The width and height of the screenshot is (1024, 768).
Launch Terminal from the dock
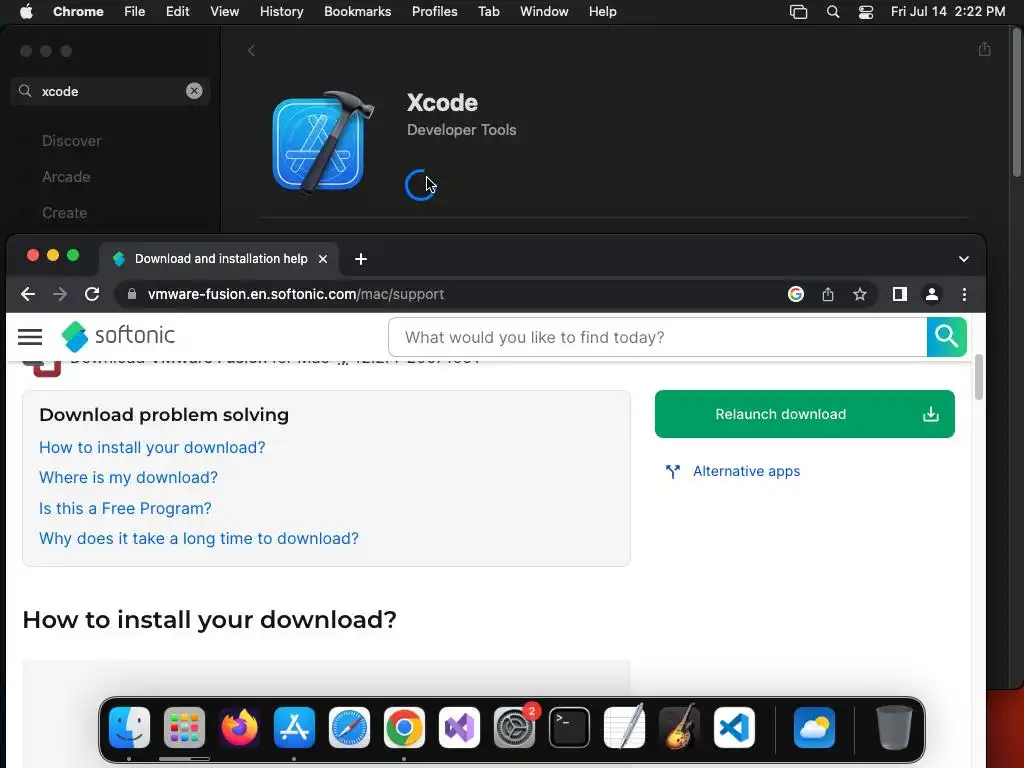569,727
